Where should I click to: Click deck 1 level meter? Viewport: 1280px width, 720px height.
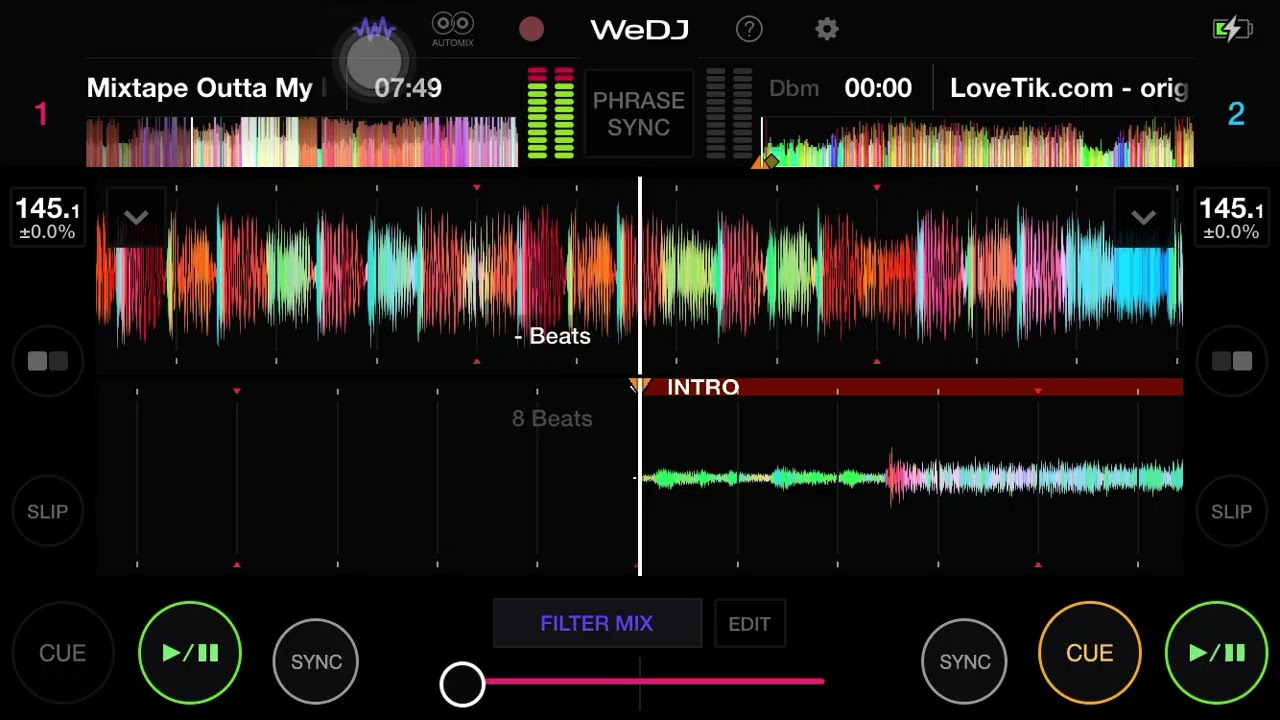pyautogui.click(x=550, y=113)
